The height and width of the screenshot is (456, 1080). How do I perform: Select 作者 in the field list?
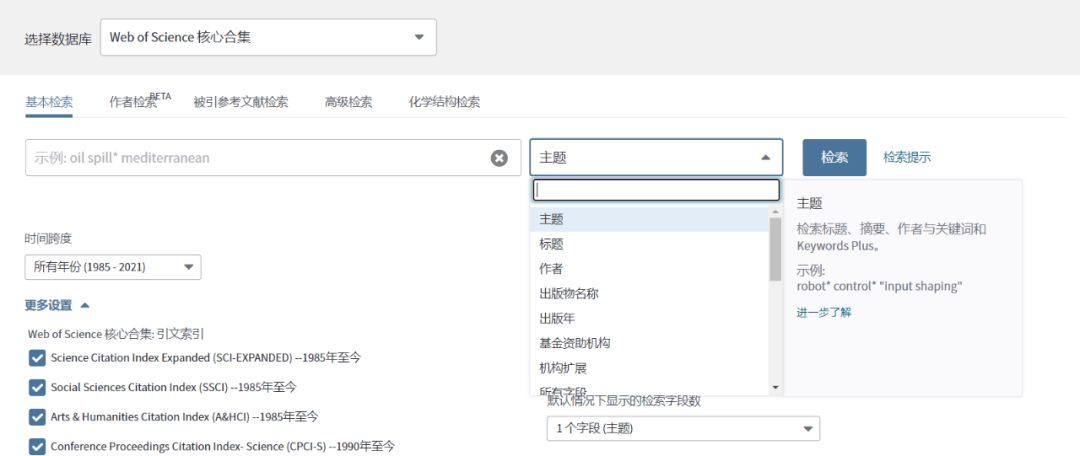(x=649, y=269)
